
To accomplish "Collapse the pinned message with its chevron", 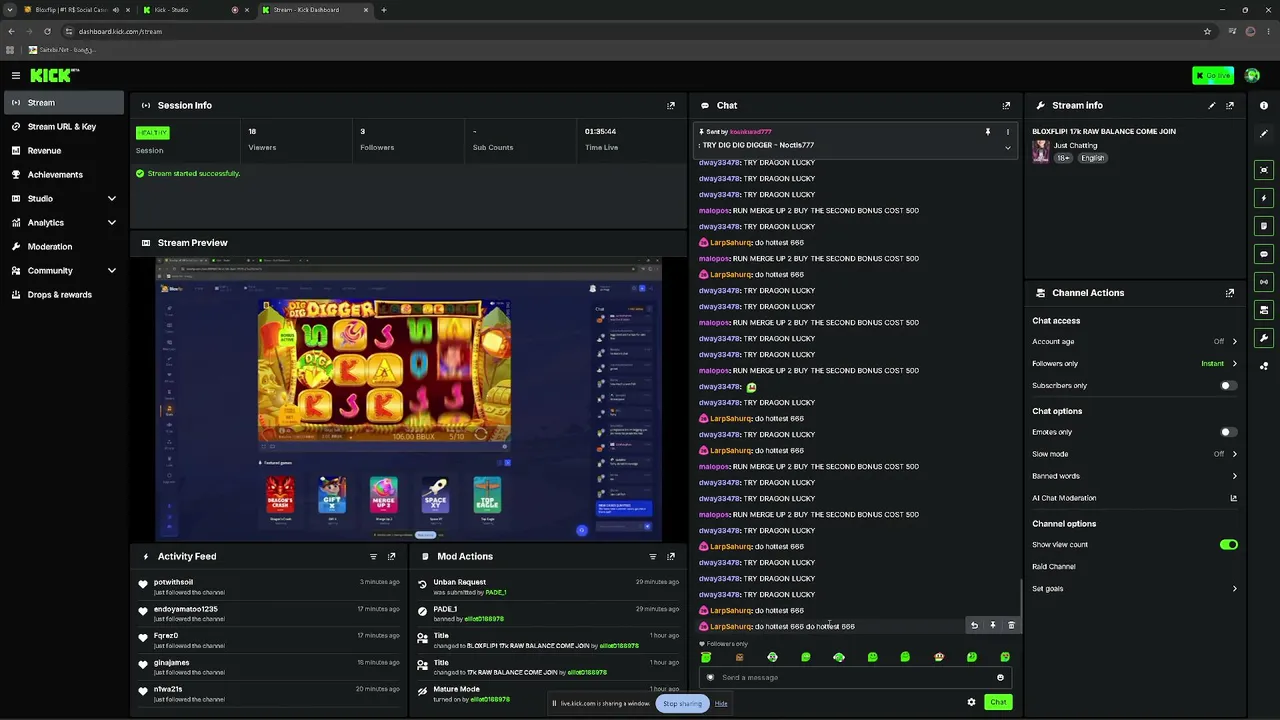I will (1007, 147).
